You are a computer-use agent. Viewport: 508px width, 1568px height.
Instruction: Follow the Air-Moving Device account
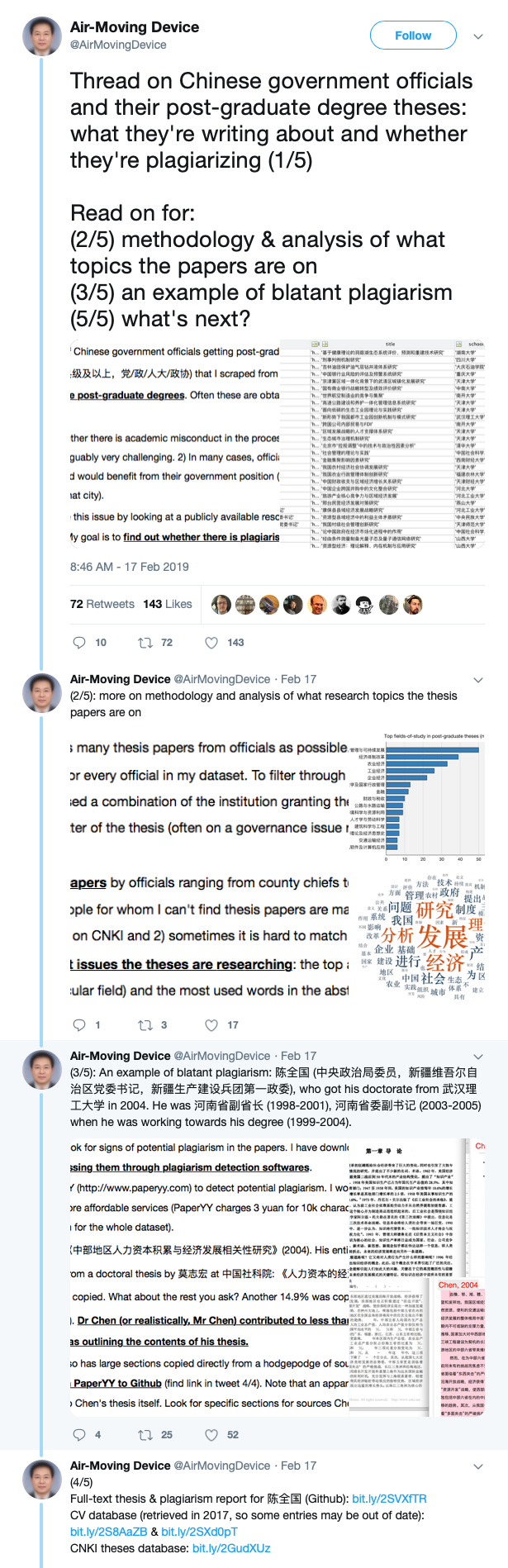[413, 36]
